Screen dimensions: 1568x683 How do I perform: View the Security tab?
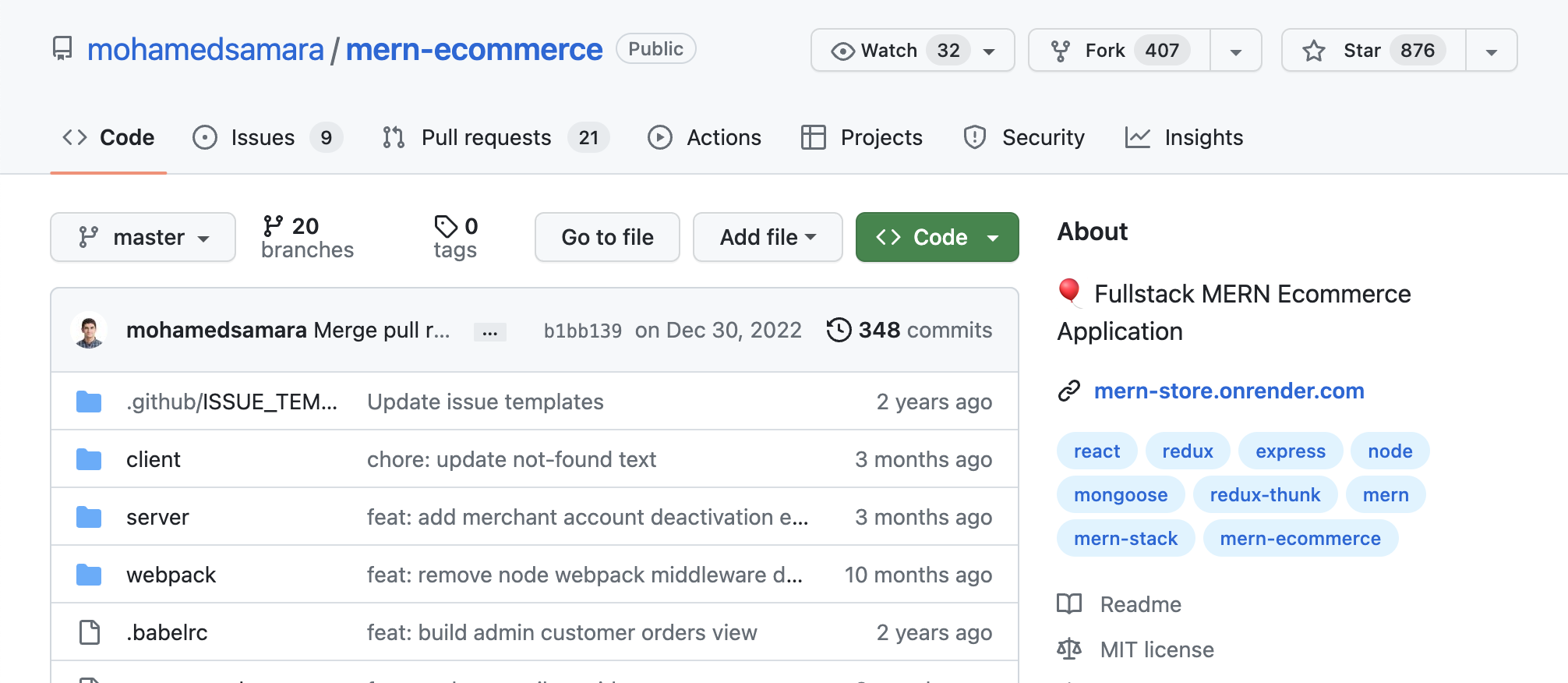[x=1024, y=137]
